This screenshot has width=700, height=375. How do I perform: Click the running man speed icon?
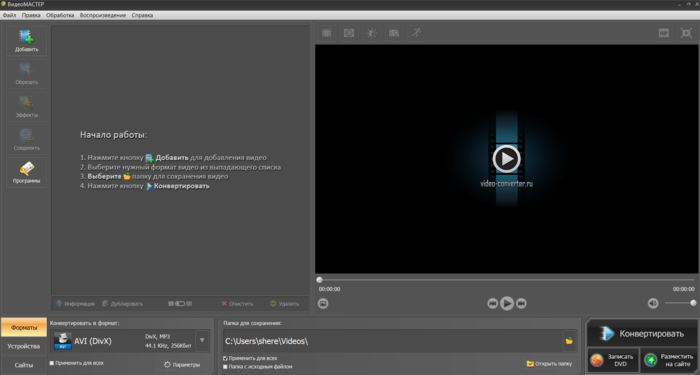tap(416, 33)
